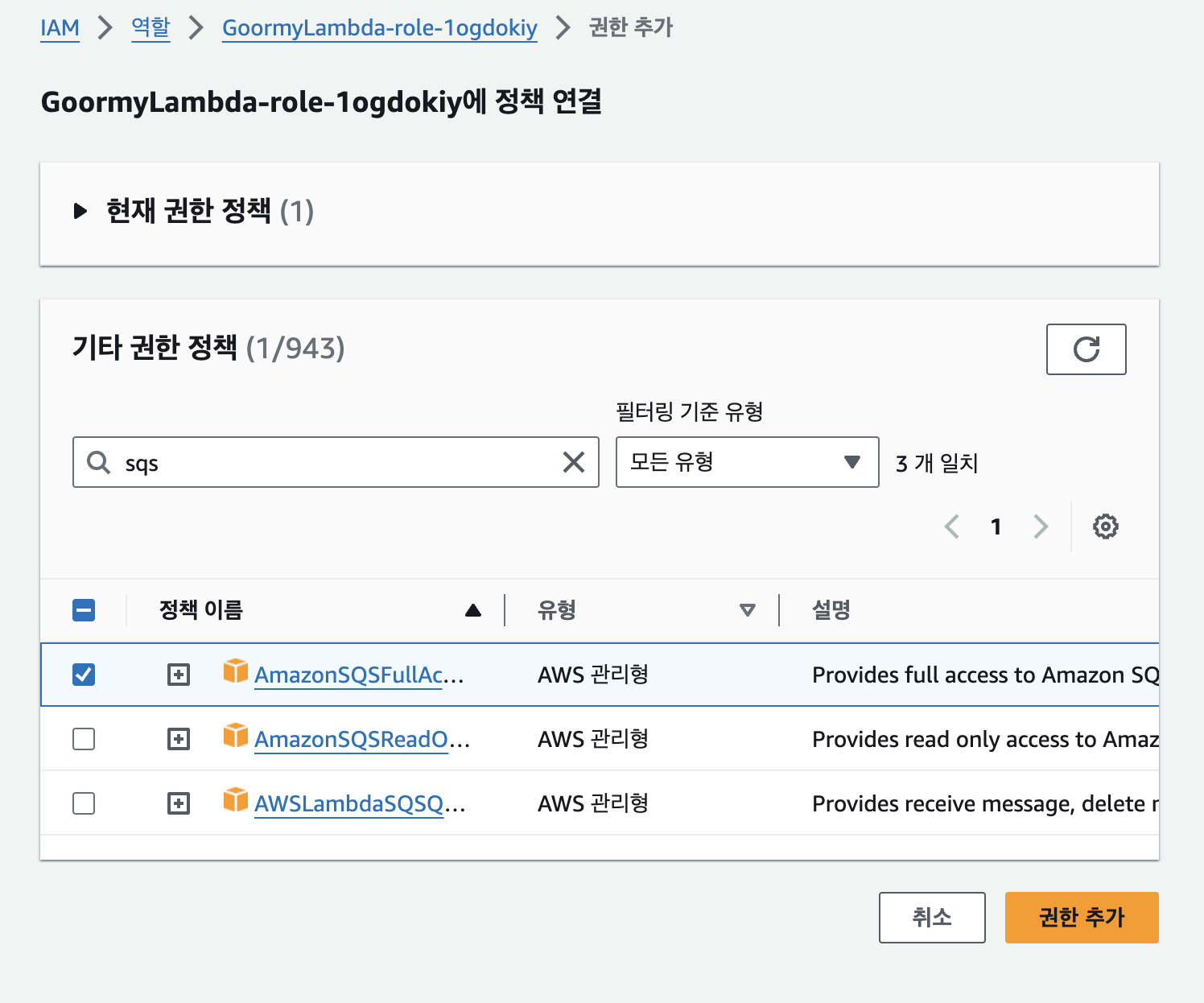Go to previous page arrow
Image resolution: width=1204 pixels, height=1003 pixels.
tap(952, 526)
